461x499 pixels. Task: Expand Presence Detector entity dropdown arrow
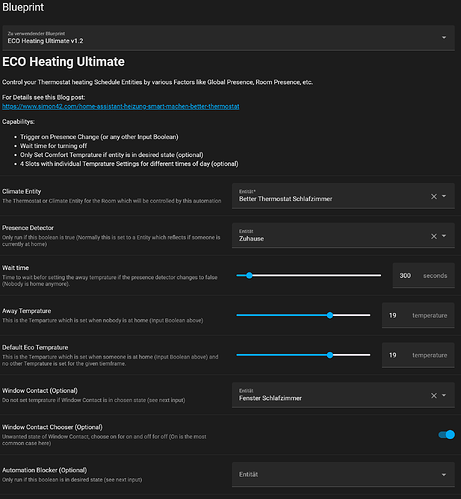(444, 236)
